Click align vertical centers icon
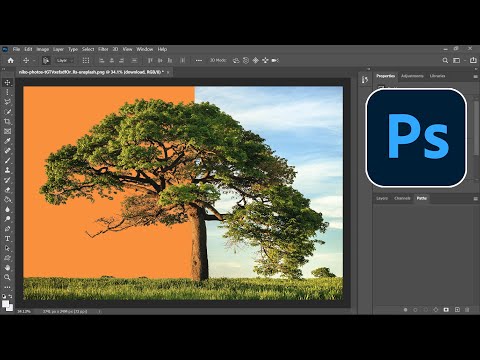This screenshot has height=360, width=480. point(160,60)
